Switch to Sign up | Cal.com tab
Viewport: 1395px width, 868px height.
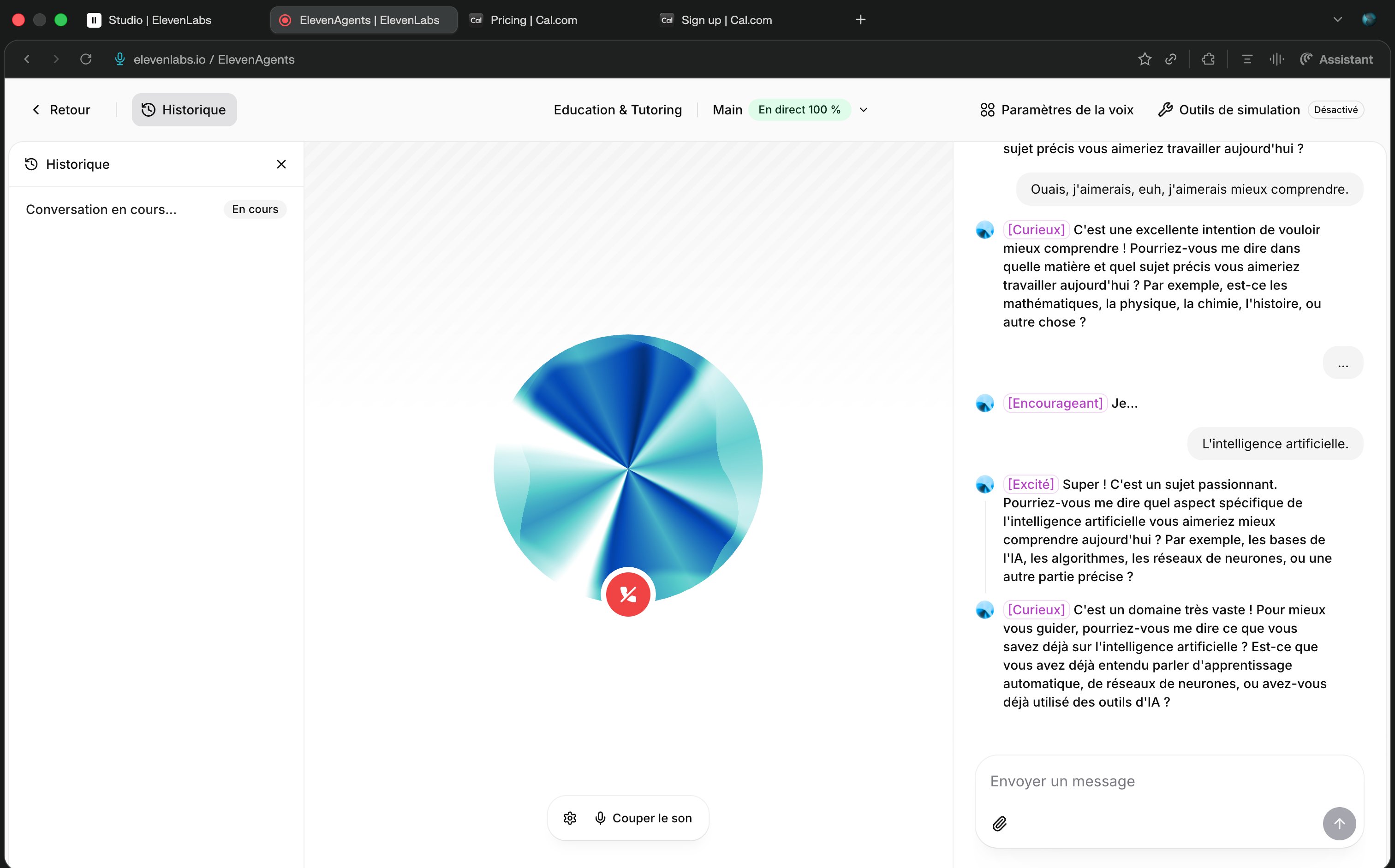click(726, 20)
